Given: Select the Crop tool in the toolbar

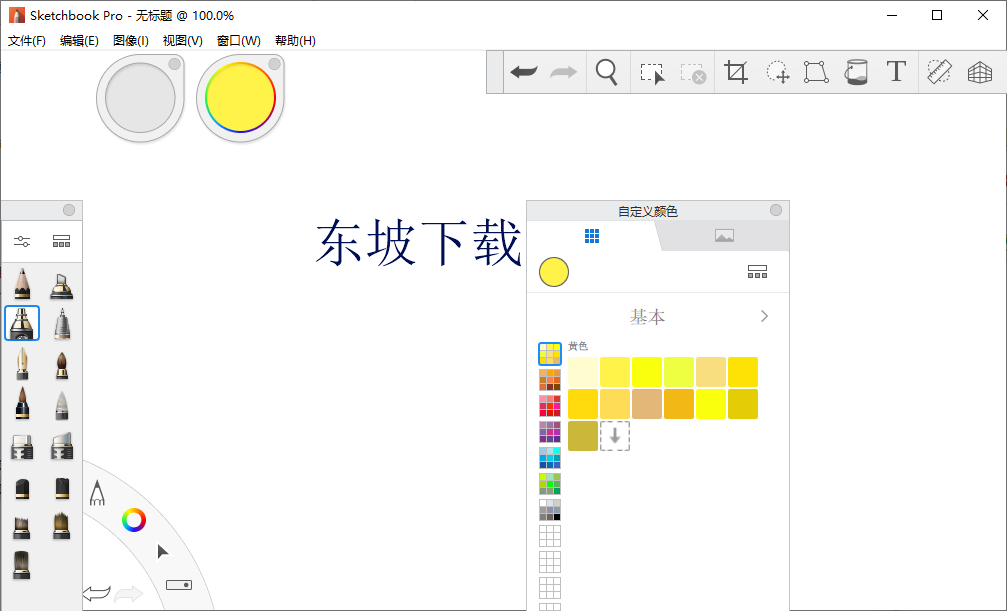Looking at the screenshot, I should click(x=736, y=71).
